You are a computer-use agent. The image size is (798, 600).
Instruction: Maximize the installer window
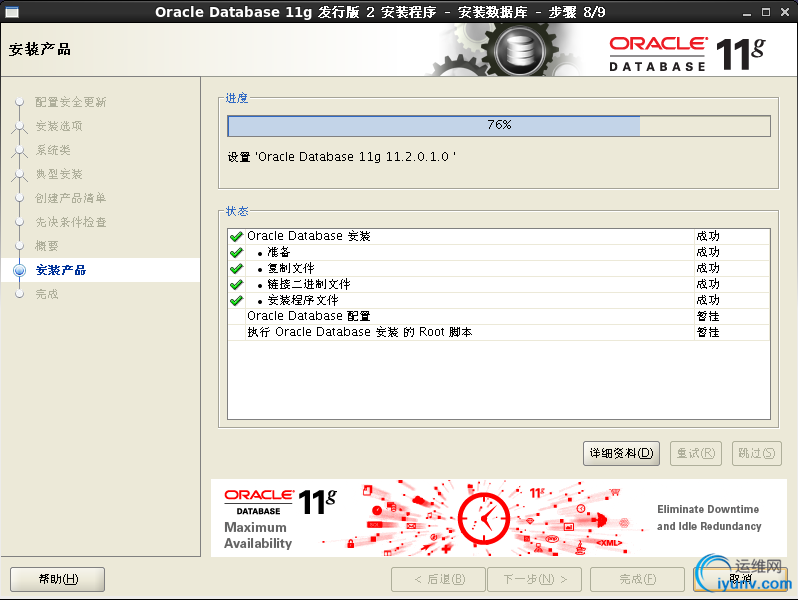[765, 12]
